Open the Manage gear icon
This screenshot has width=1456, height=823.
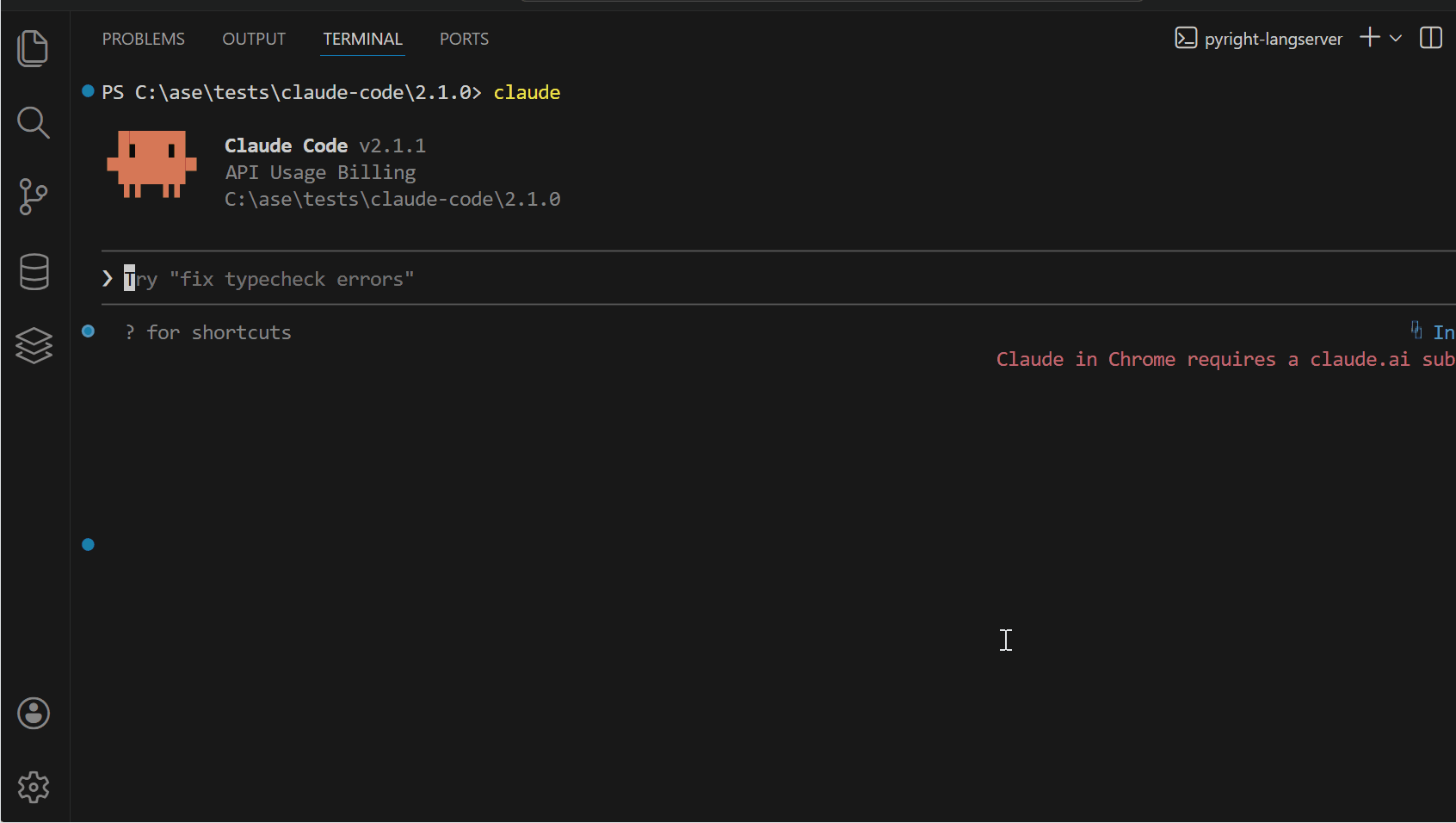click(34, 788)
